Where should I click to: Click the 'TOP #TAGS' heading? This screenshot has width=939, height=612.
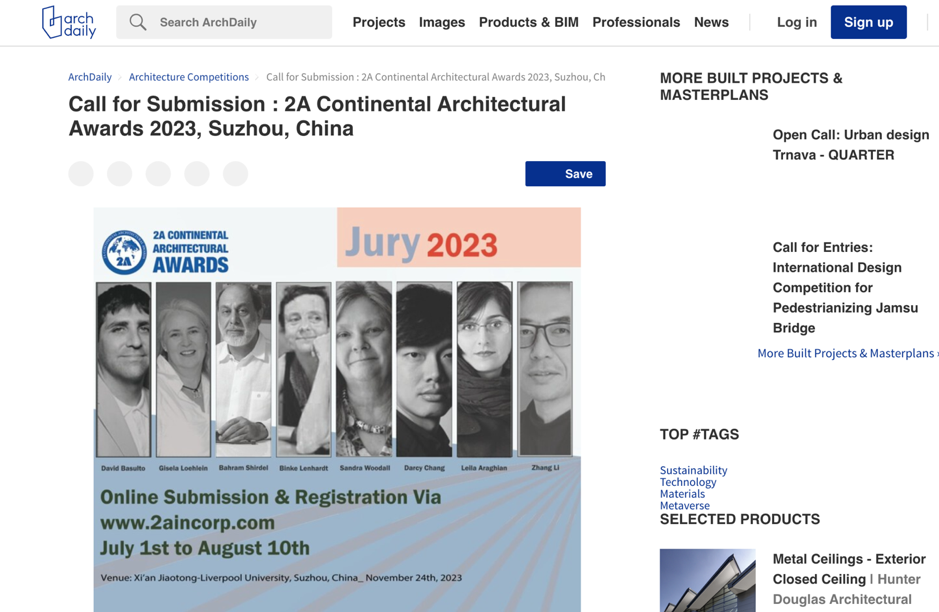699,434
